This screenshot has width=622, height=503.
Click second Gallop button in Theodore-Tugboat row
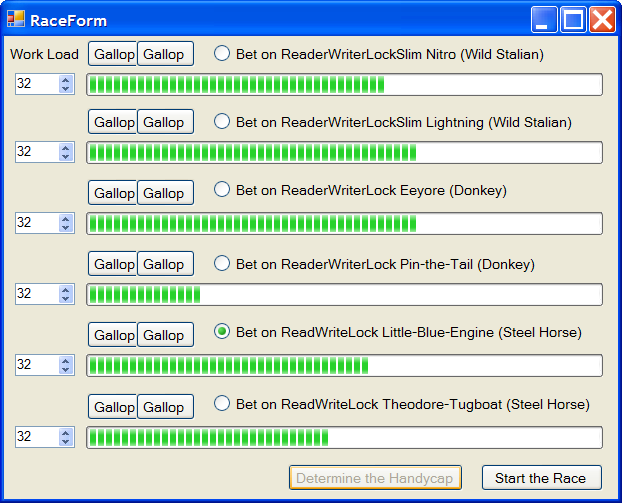tap(165, 407)
